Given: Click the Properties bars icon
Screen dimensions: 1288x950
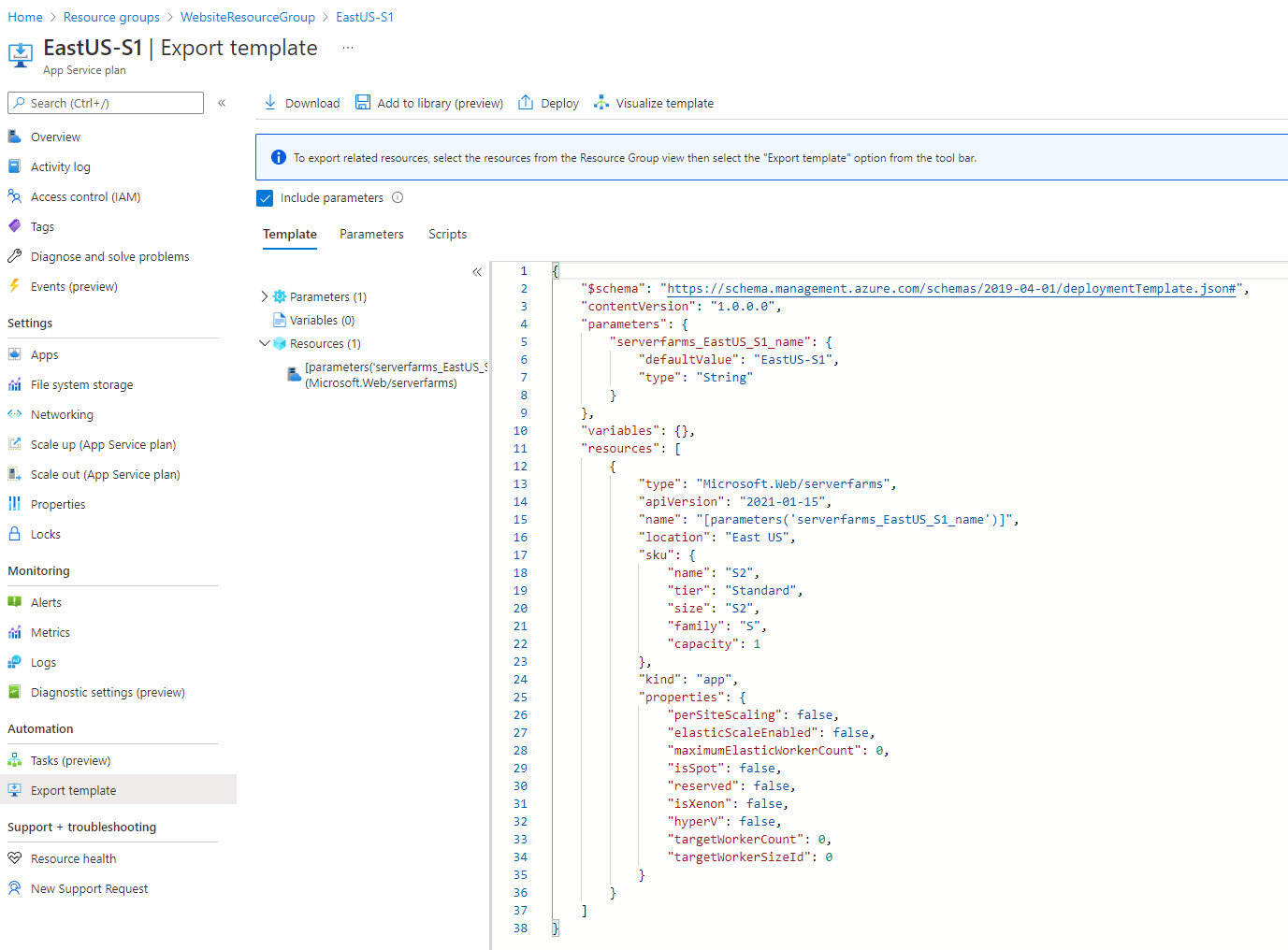Looking at the screenshot, I should (15, 504).
